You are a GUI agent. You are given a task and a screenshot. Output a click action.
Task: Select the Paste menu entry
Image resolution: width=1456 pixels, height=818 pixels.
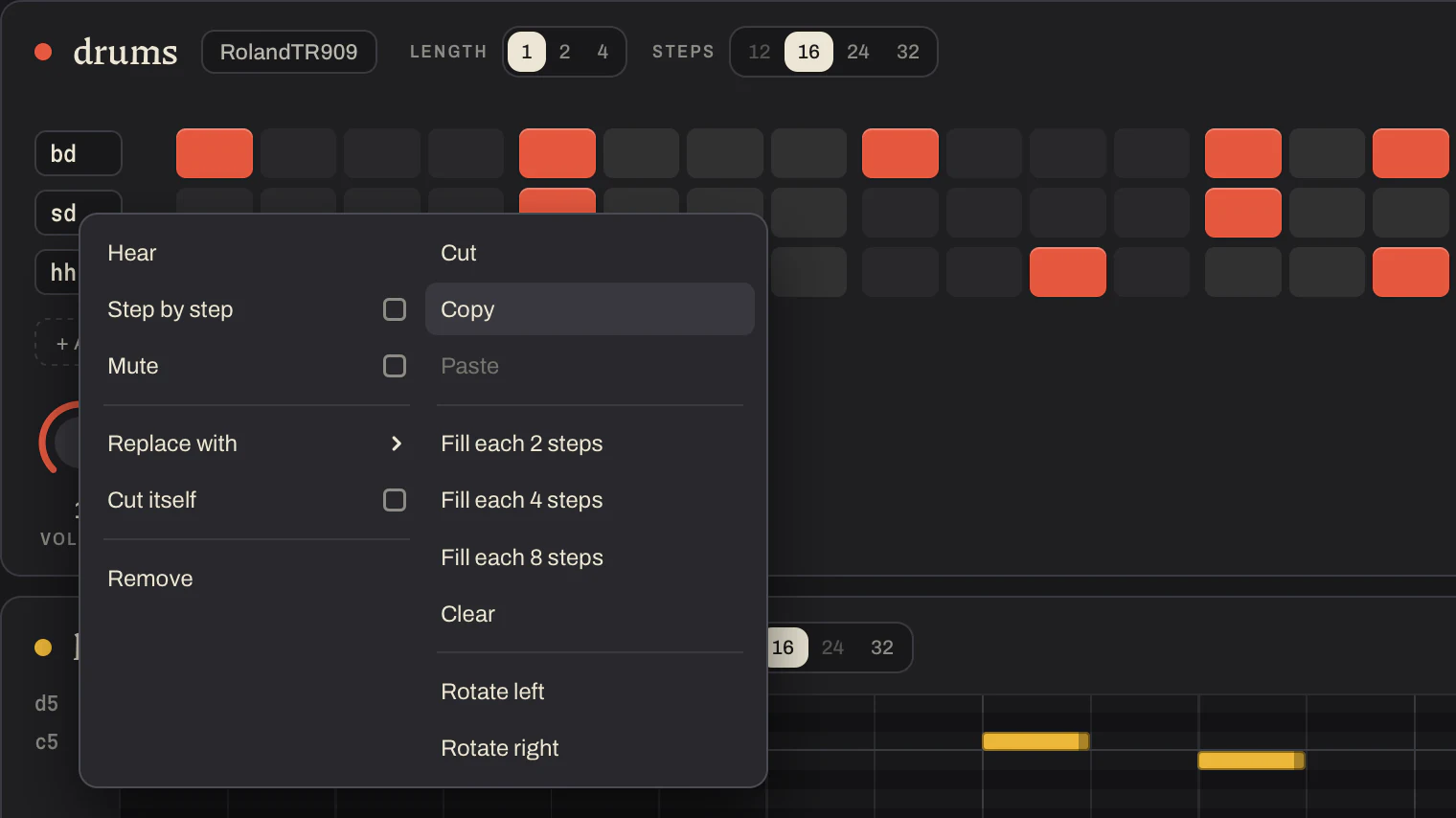pyautogui.click(x=469, y=366)
